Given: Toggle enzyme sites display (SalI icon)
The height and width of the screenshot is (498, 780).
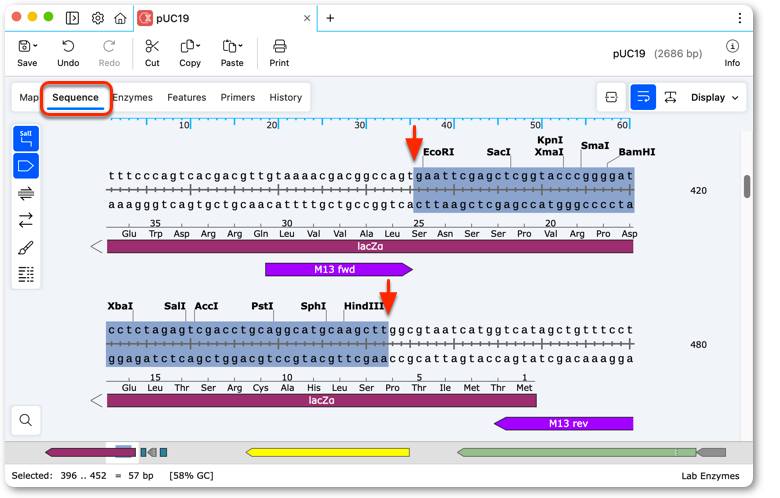Looking at the screenshot, I should pos(26,138).
